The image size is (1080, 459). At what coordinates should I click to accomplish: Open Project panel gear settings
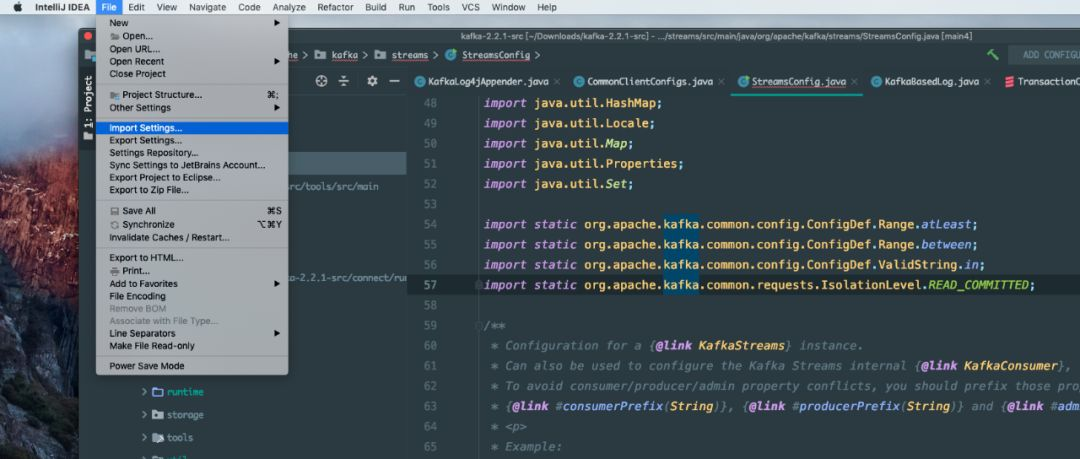[372, 81]
